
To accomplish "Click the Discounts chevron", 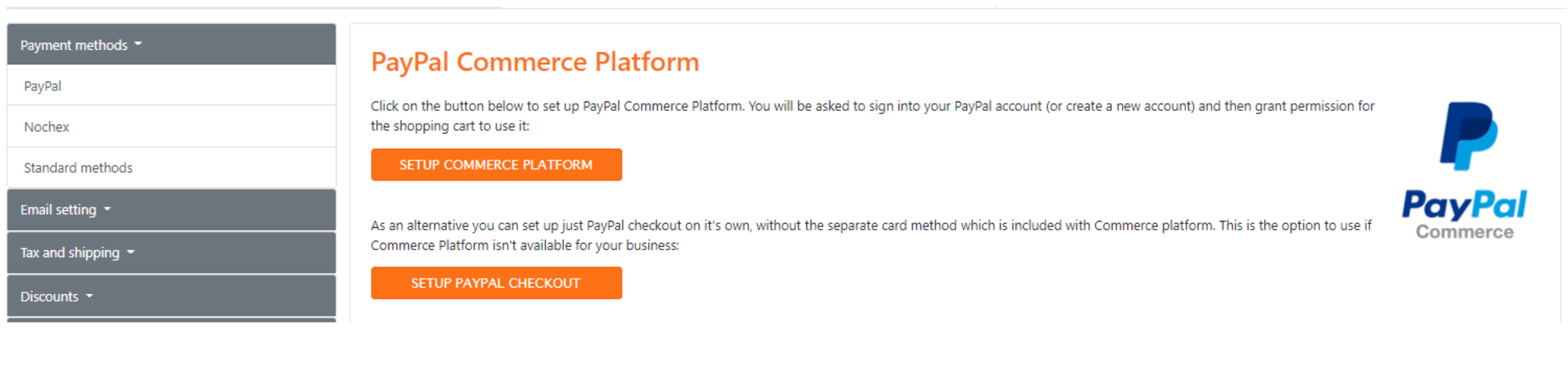I will (x=88, y=297).
